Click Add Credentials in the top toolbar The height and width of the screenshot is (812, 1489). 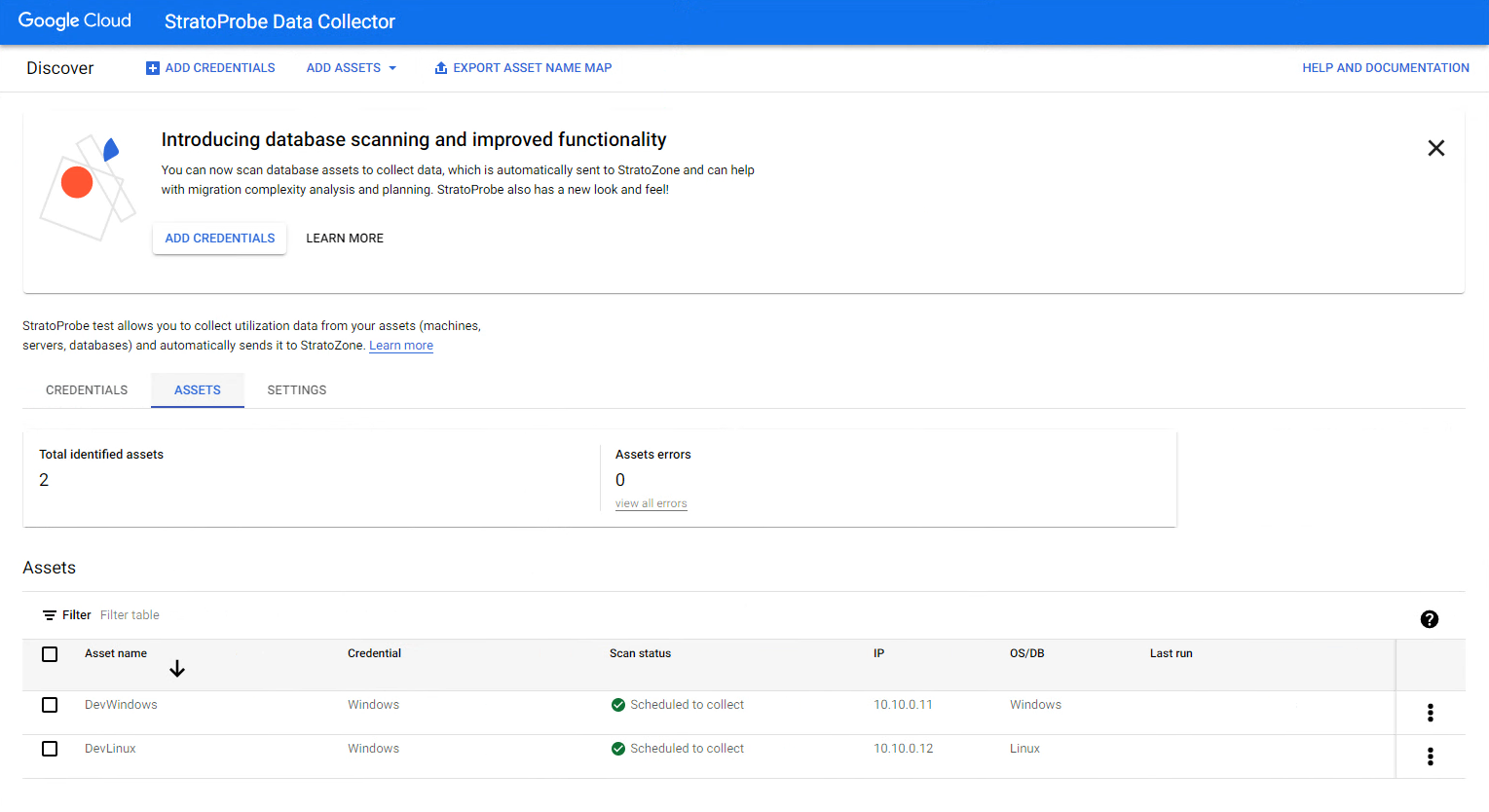[x=210, y=68]
